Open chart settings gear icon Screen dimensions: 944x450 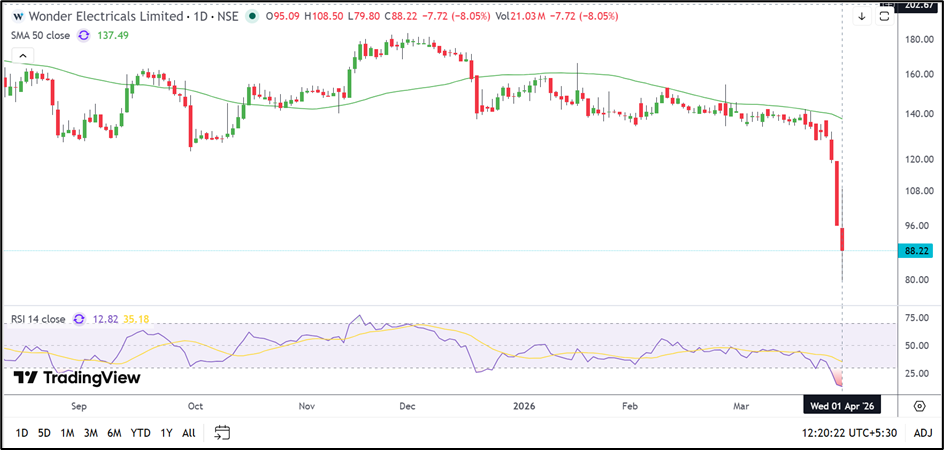click(919, 405)
